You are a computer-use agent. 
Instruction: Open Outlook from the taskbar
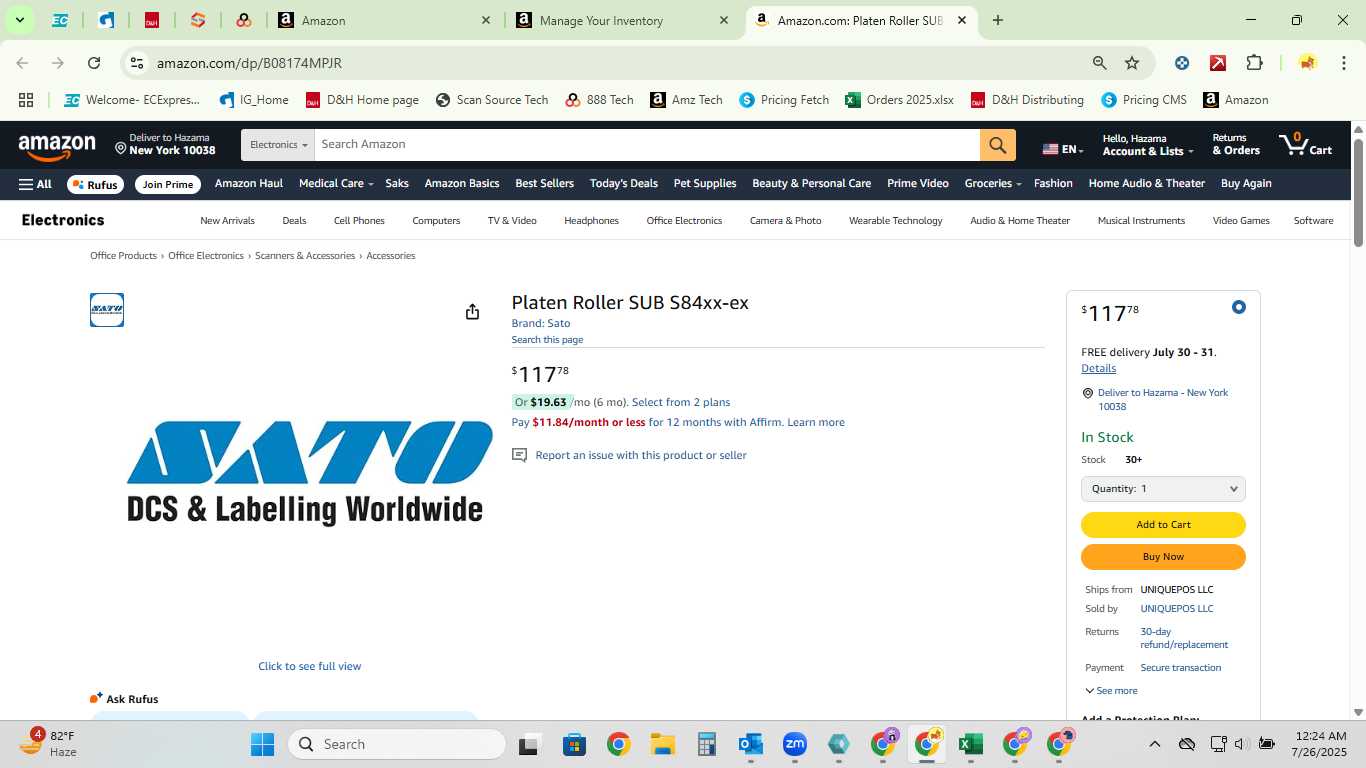(750, 744)
